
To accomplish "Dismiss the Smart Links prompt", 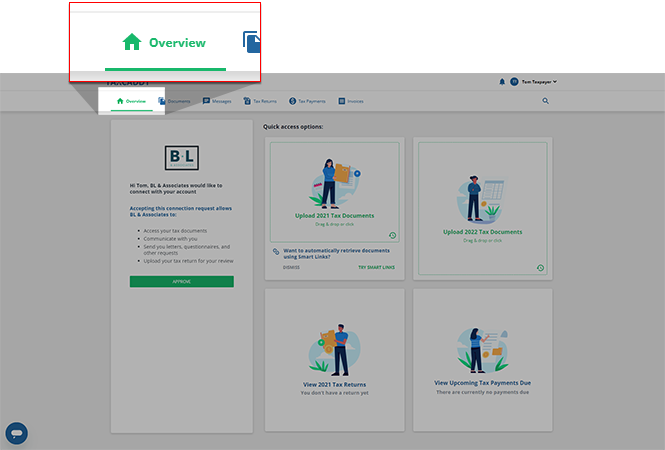I will click(291, 268).
